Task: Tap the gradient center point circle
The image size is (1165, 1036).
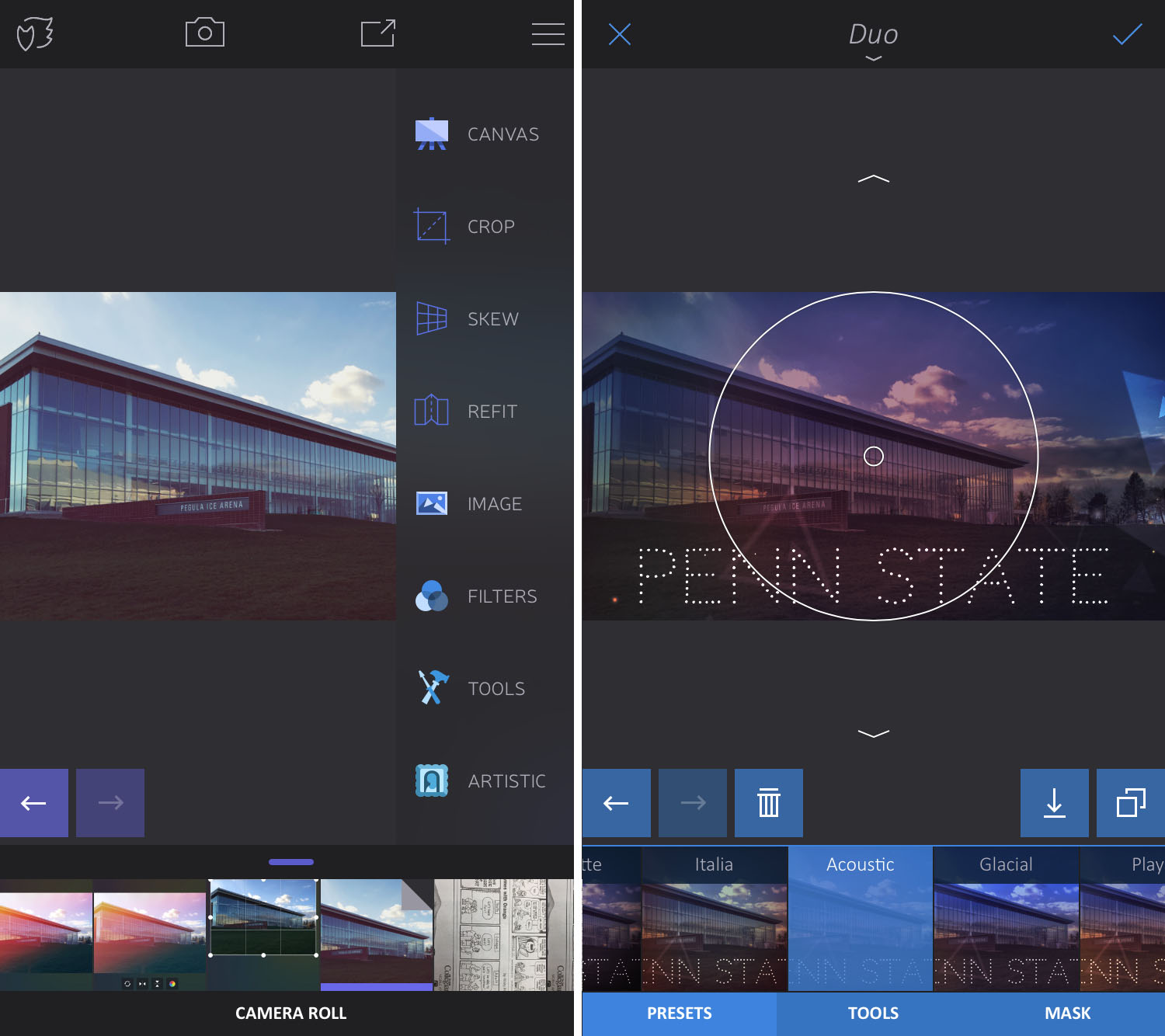Action: (x=874, y=456)
